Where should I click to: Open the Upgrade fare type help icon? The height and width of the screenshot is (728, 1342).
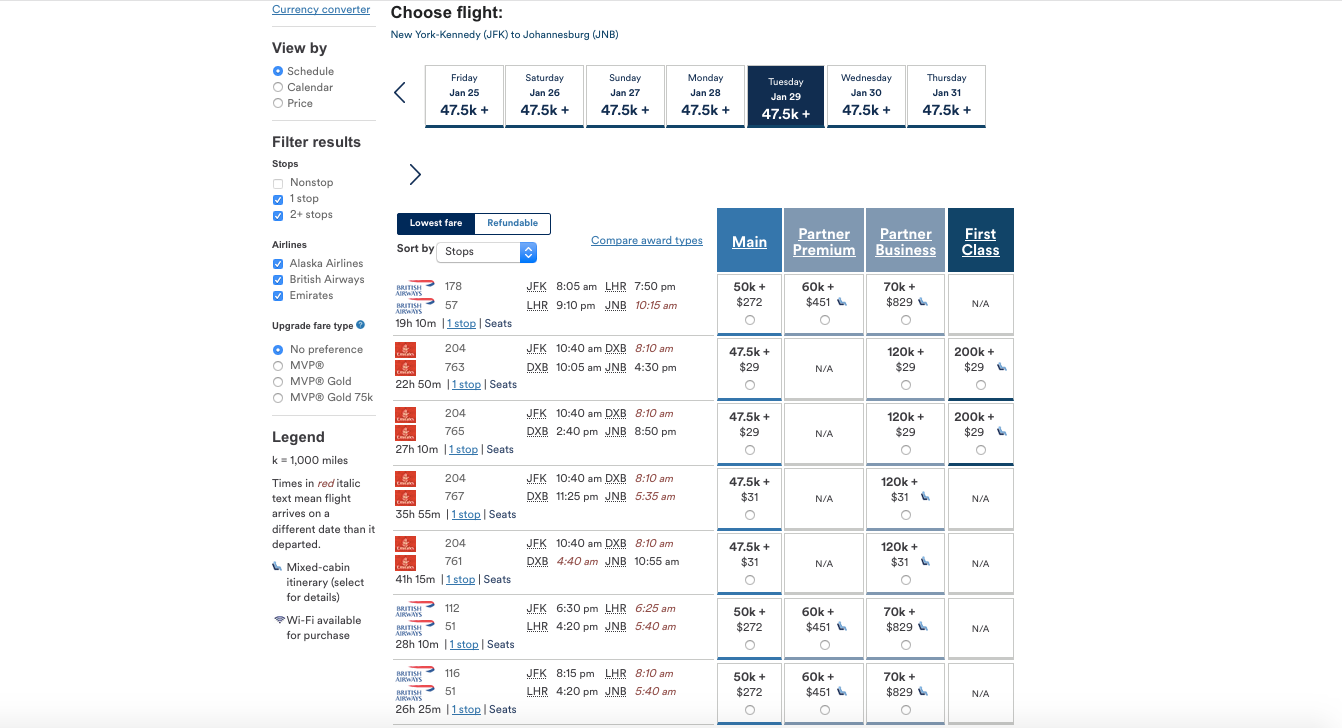point(361,325)
